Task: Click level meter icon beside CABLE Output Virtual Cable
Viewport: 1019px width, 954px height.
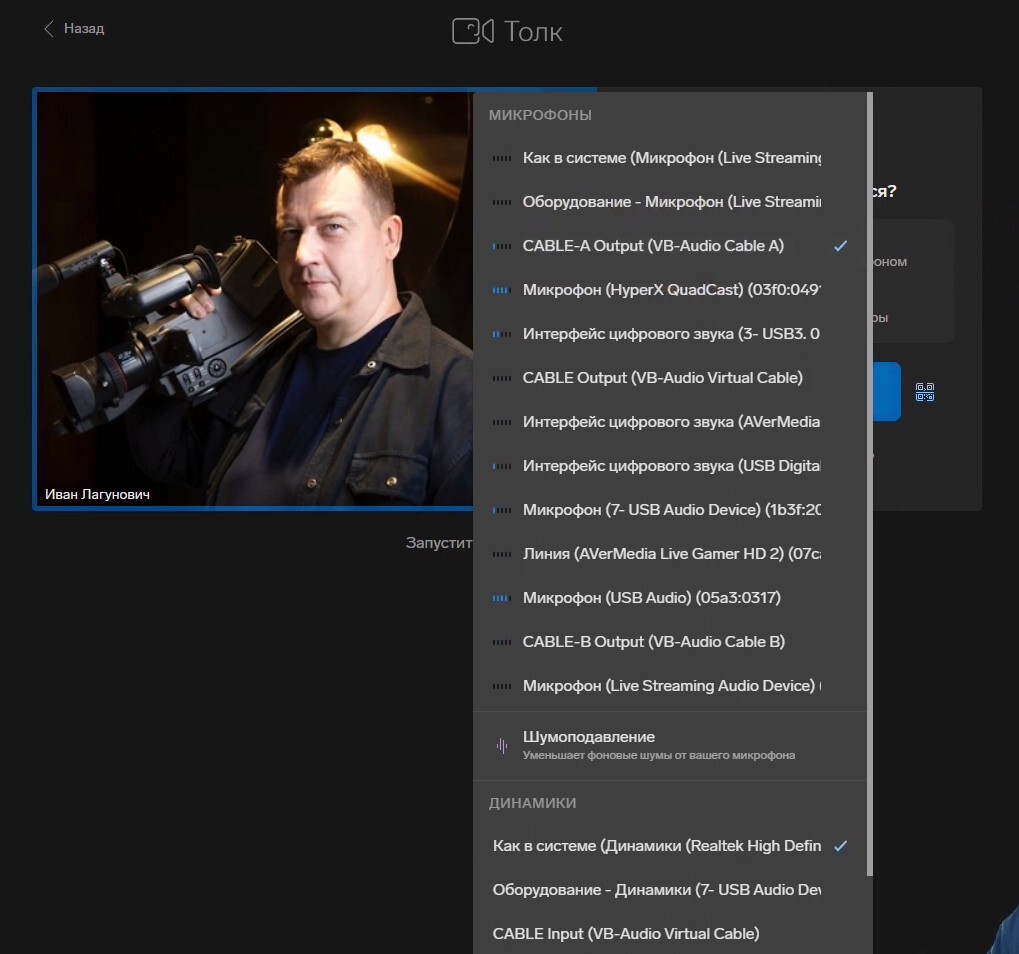Action: pos(501,378)
